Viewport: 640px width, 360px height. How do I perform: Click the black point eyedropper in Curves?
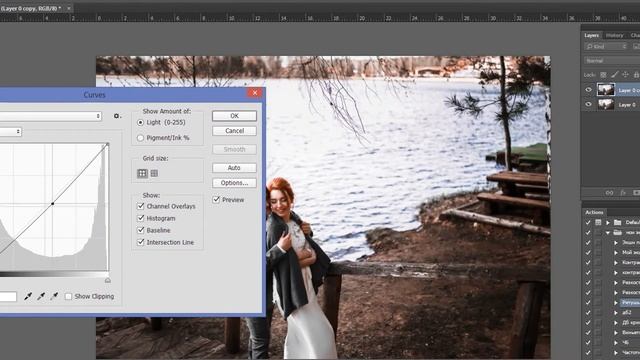28,296
